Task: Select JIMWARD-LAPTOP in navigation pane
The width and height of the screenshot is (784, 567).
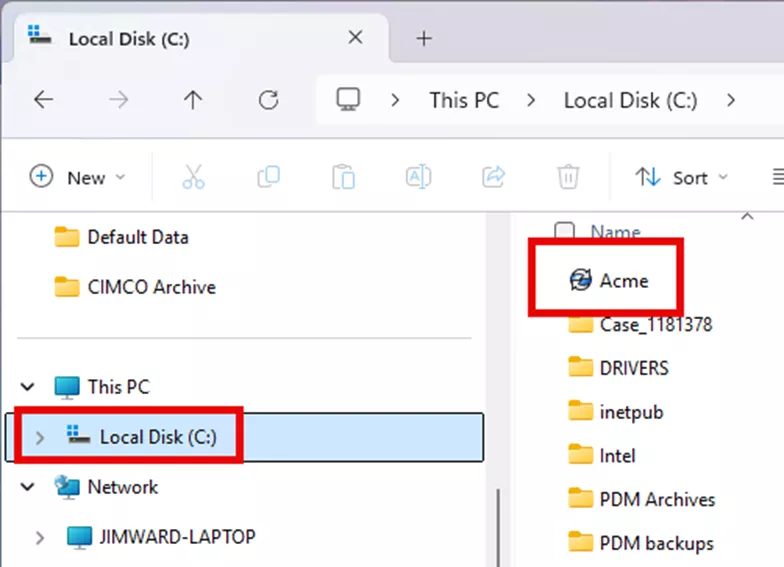Action: point(178,536)
